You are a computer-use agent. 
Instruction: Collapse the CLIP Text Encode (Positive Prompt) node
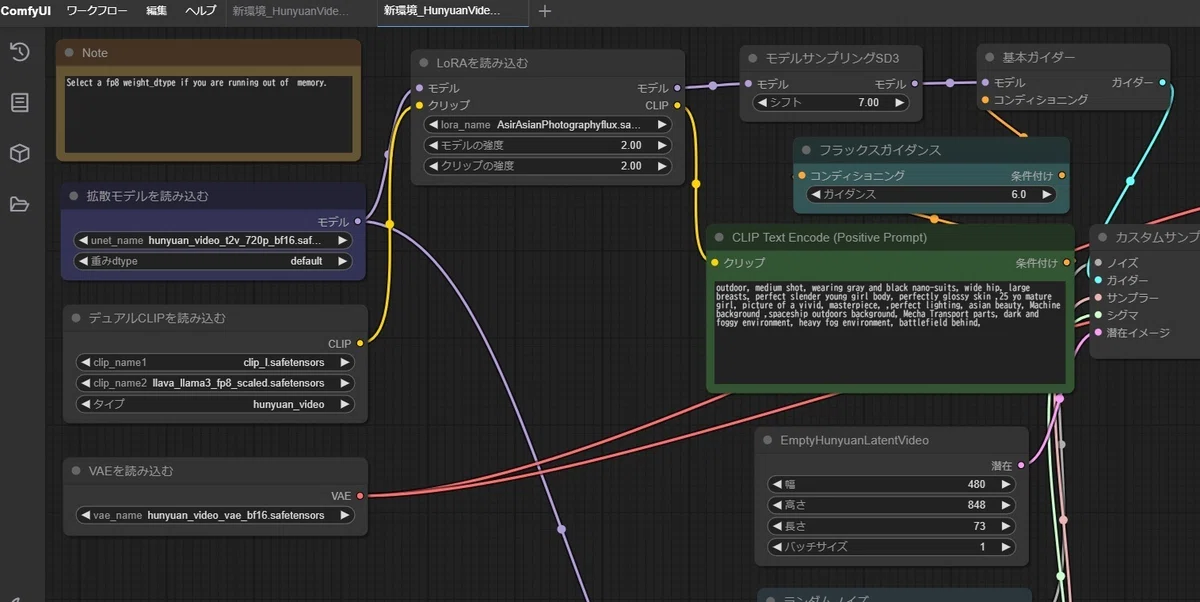720,238
